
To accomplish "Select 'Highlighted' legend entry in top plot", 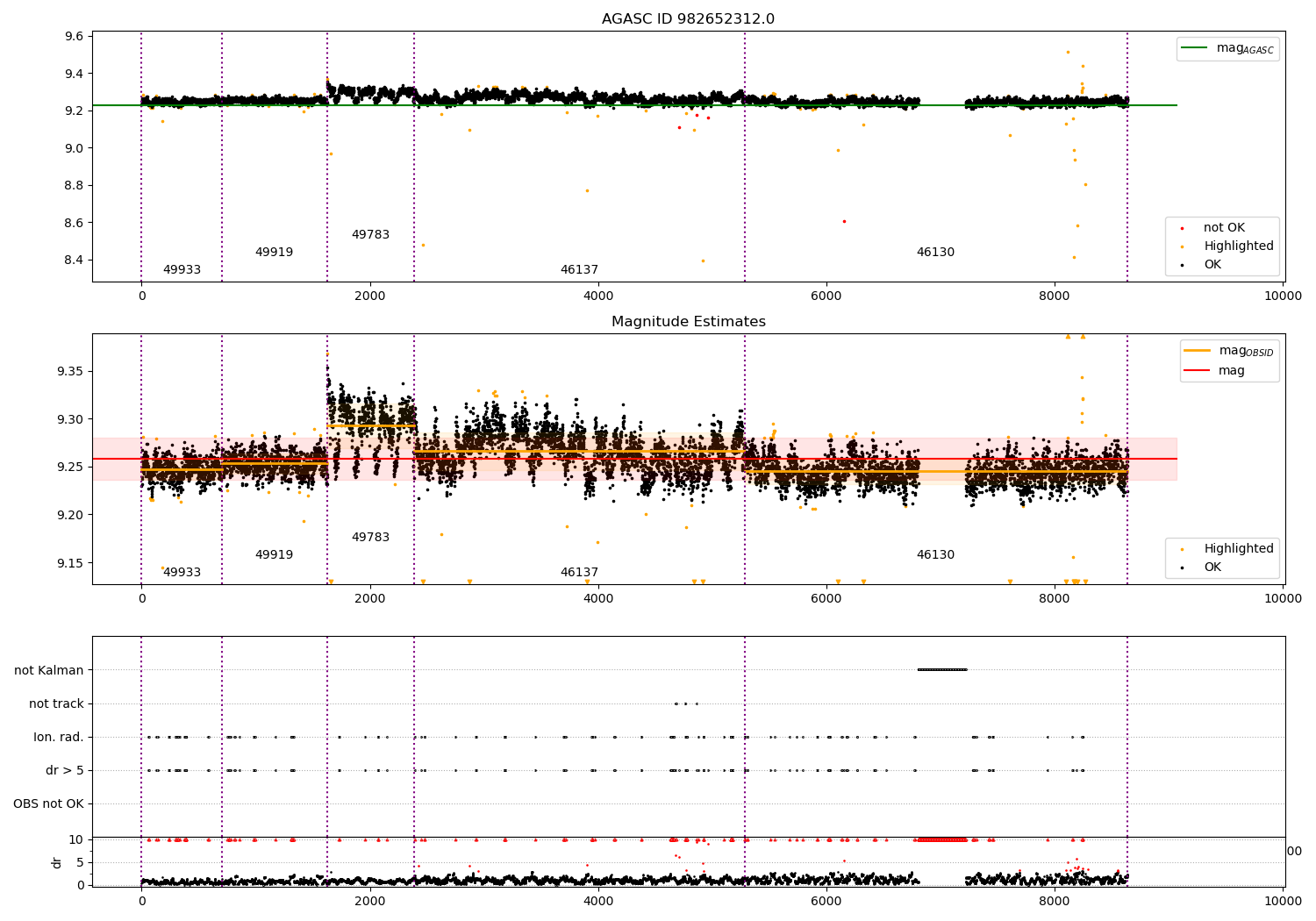I will click(x=1238, y=246).
